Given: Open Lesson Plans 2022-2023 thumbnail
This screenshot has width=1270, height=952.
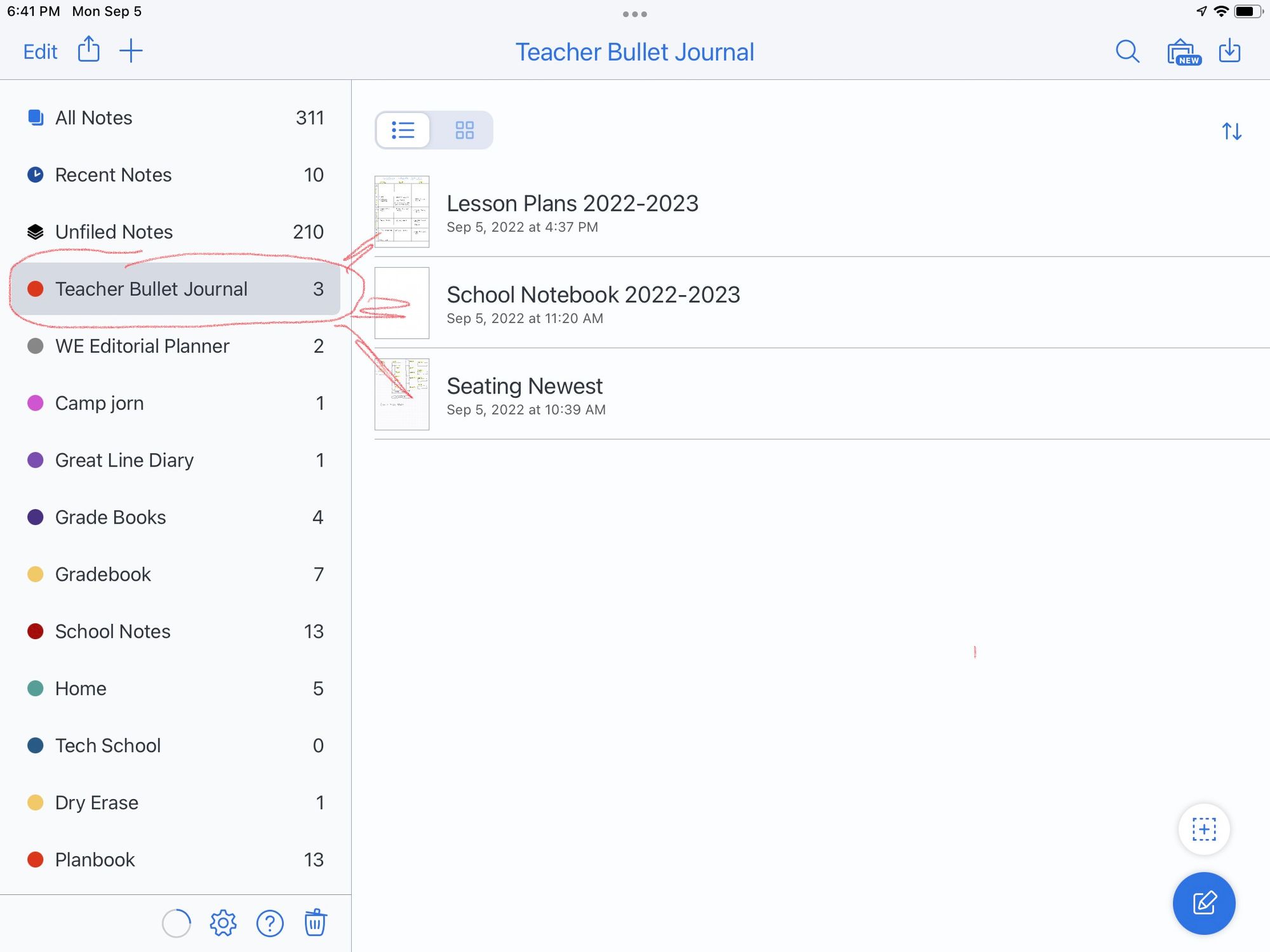Looking at the screenshot, I should [402, 211].
